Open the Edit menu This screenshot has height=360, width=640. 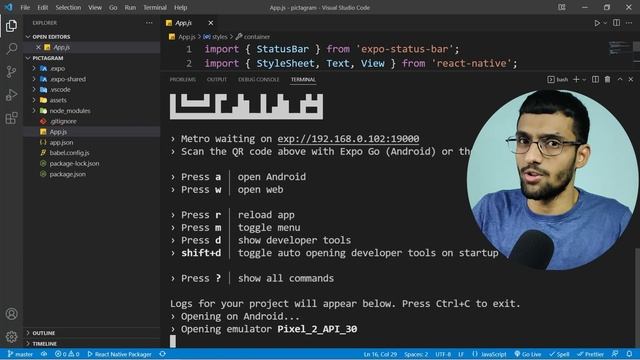42,7
